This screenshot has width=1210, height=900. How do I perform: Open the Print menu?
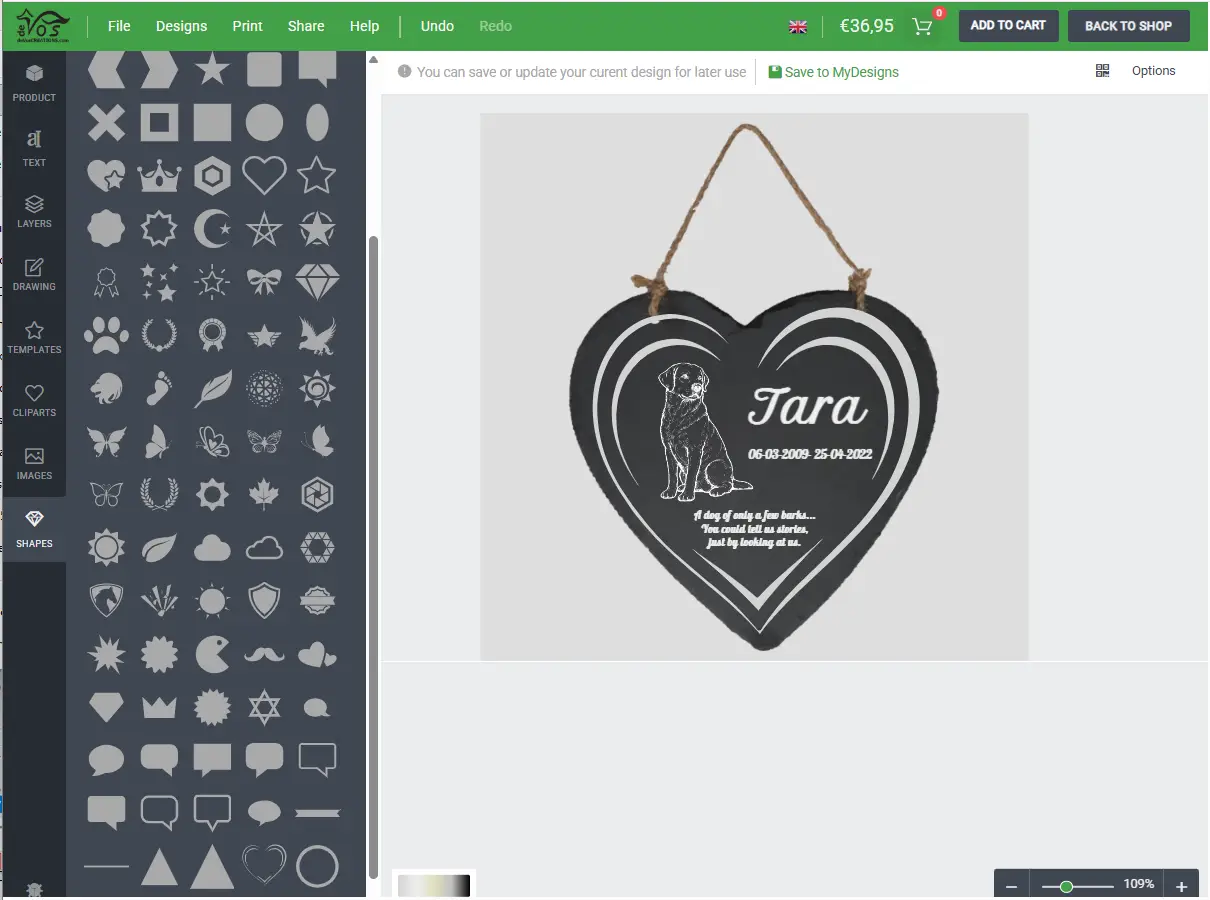247,26
